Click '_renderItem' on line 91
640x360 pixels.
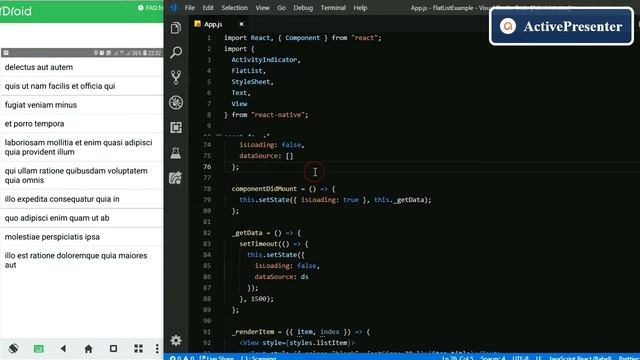[x=253, y=332]
